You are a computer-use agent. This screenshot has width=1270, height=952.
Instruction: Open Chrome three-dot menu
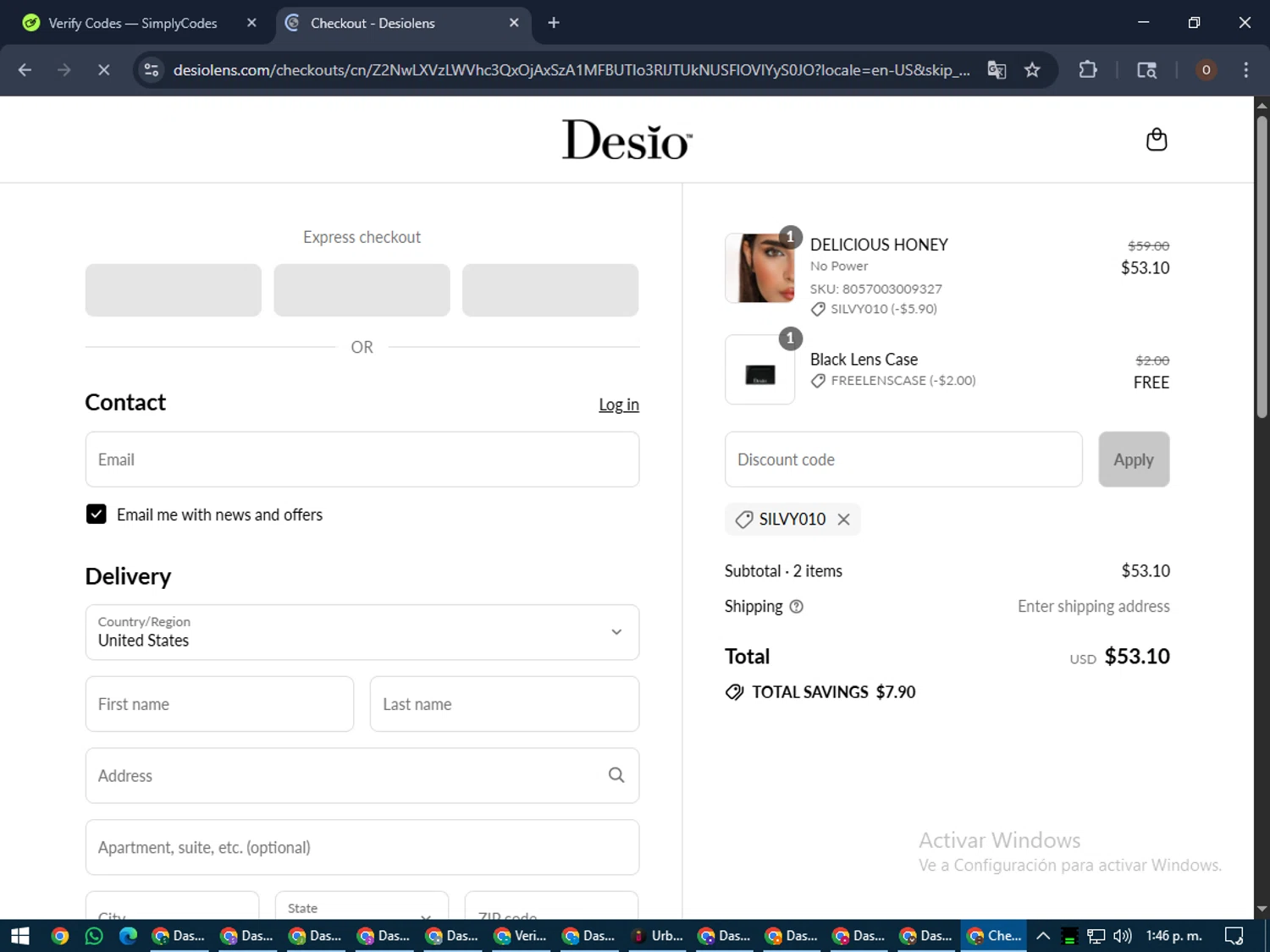(1245, 70)
